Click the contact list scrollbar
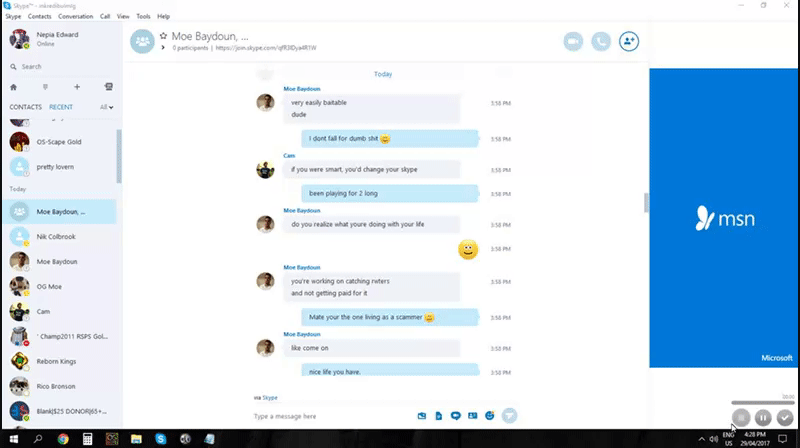This screenshot has height=448, width=800. tap(119, 156)
